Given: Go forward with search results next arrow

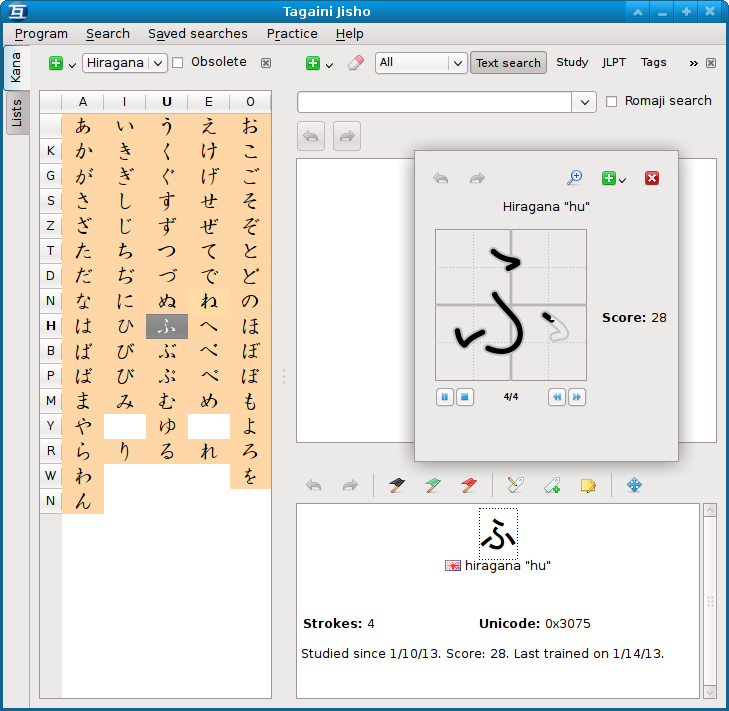Looking at the screenshot, I should [x=347, y=136].
